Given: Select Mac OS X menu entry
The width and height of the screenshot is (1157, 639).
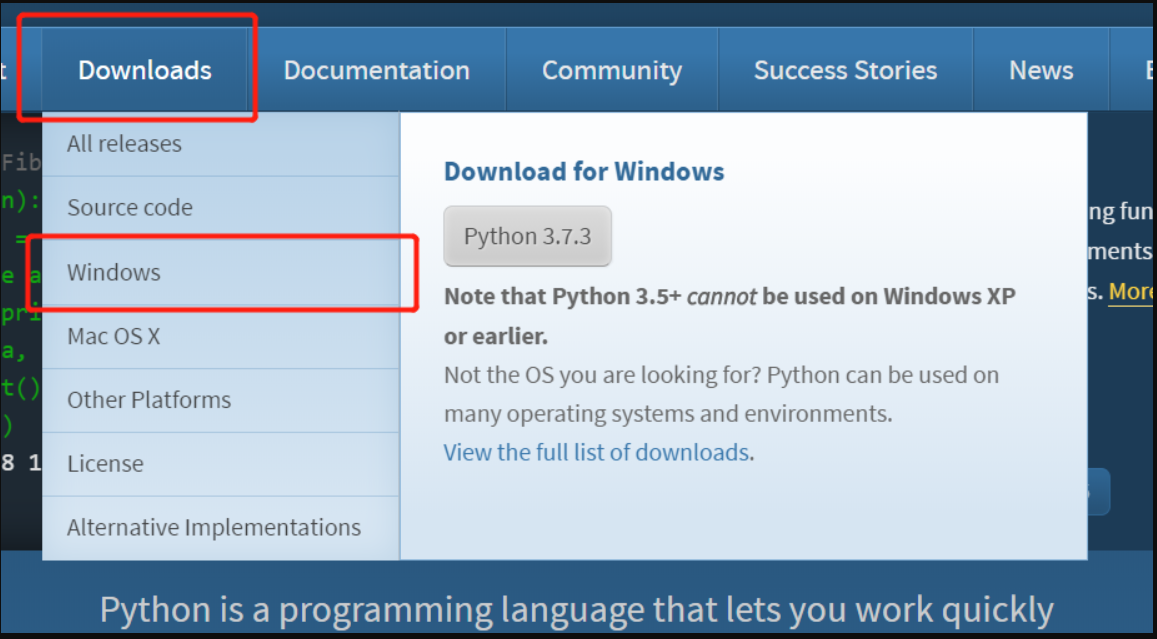Looking at the screenshot, I should pyautogui.click(x=221, y=336).
